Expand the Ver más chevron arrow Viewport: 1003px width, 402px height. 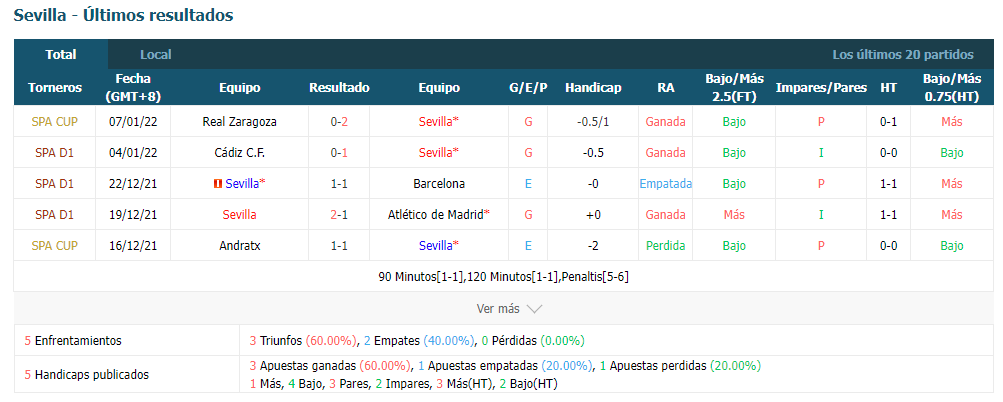[534, 309]
